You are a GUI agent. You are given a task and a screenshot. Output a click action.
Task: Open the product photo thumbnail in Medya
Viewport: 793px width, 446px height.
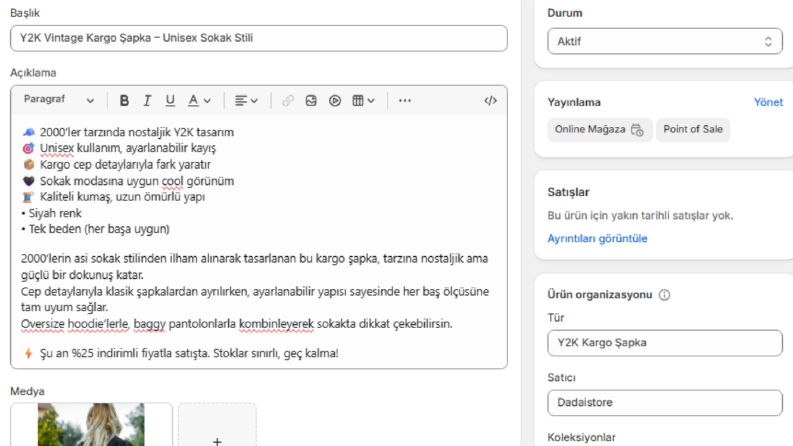point(91,425)
